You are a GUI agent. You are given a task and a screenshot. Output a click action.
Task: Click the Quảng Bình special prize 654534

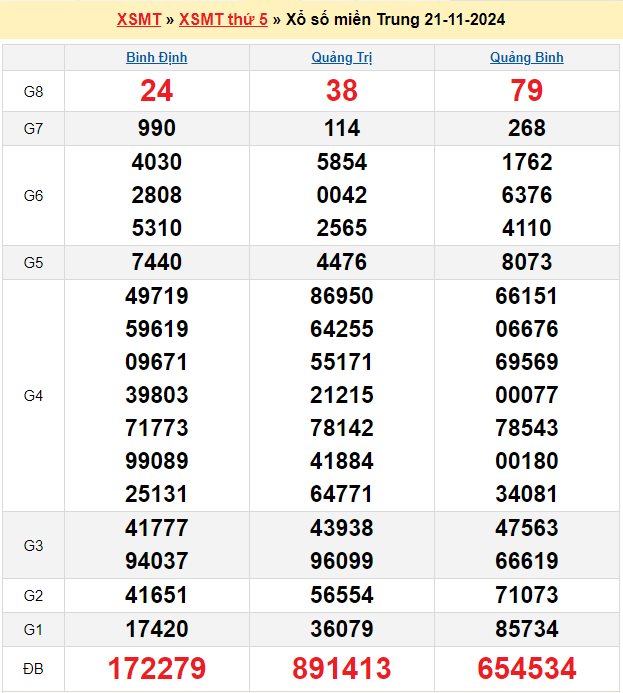click(x=526, y=668)
